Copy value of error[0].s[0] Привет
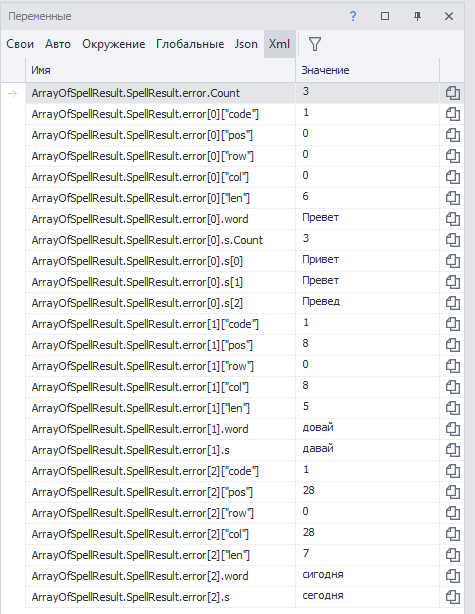Viewport: 475px width, 614px height. pos(452,261)
